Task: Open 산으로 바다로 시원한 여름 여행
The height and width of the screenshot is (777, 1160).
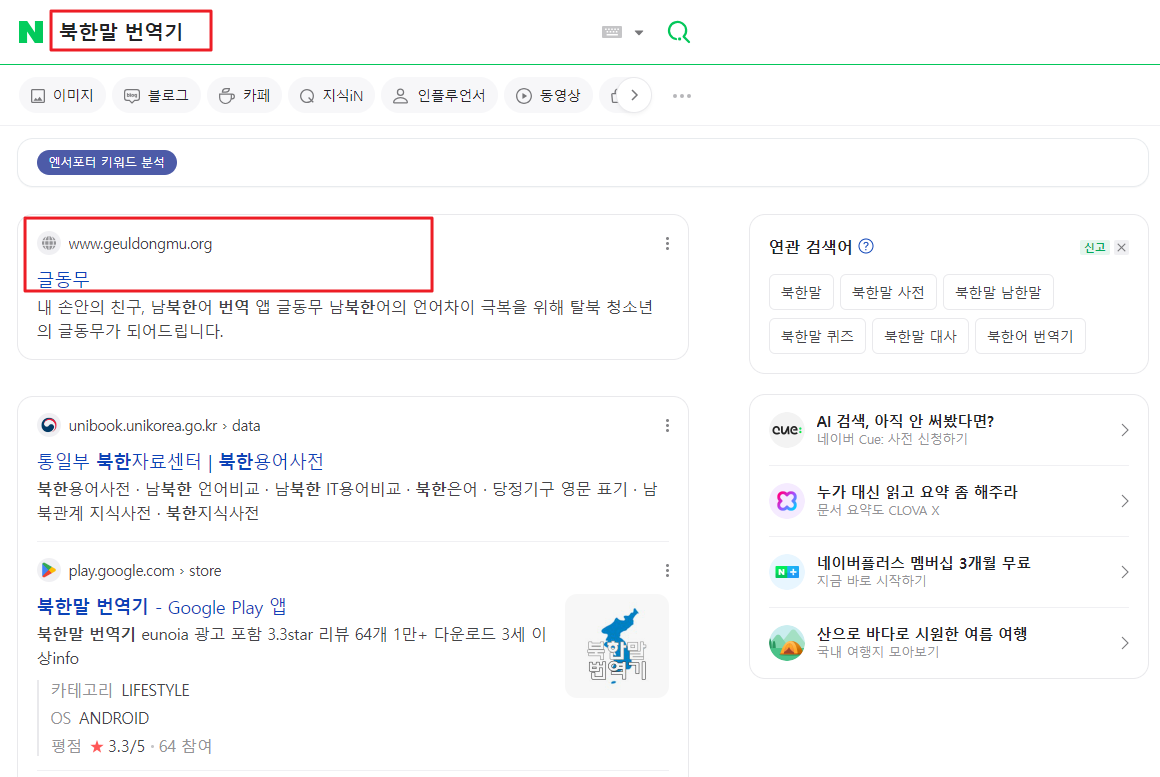Action: 923,634
